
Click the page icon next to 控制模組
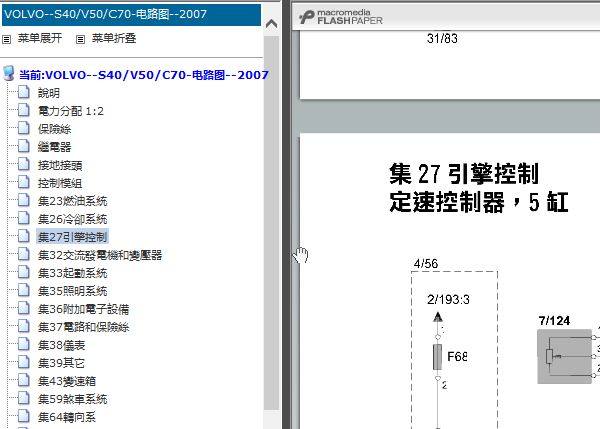24,182
